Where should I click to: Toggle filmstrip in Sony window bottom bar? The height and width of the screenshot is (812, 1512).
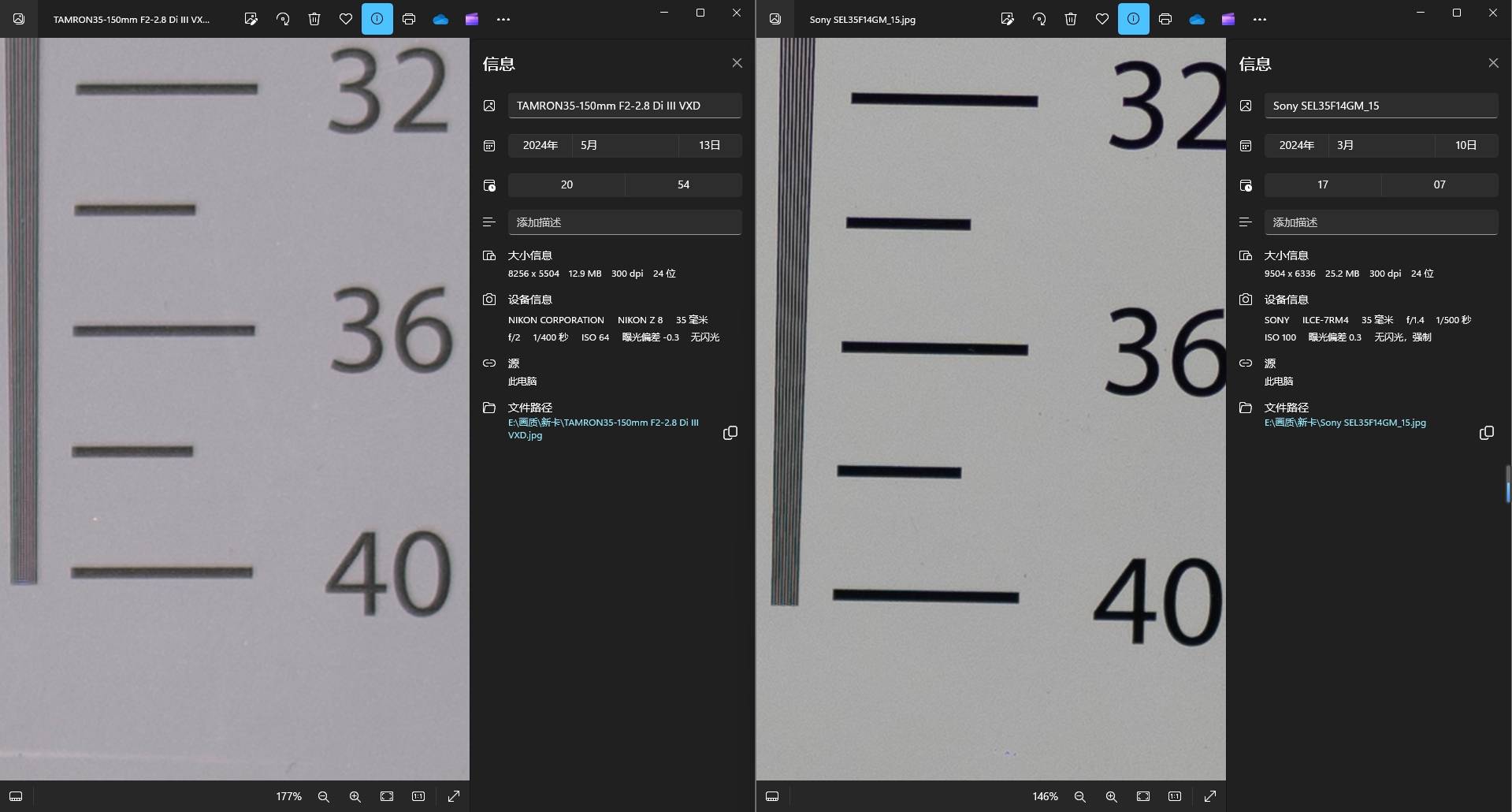point(772,796)
